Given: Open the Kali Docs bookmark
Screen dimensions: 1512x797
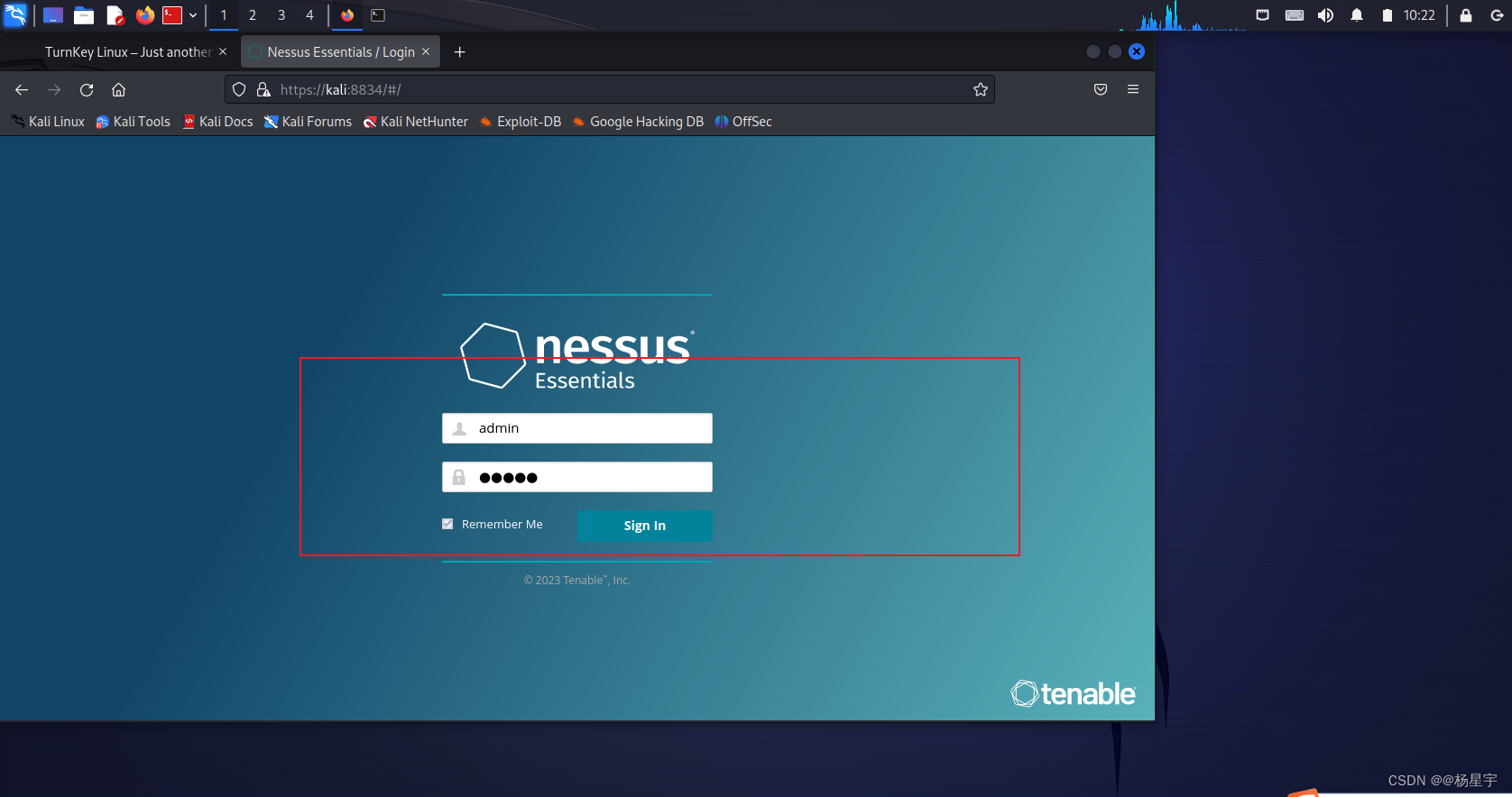Looking at the screenshot, I should [217, 122].
